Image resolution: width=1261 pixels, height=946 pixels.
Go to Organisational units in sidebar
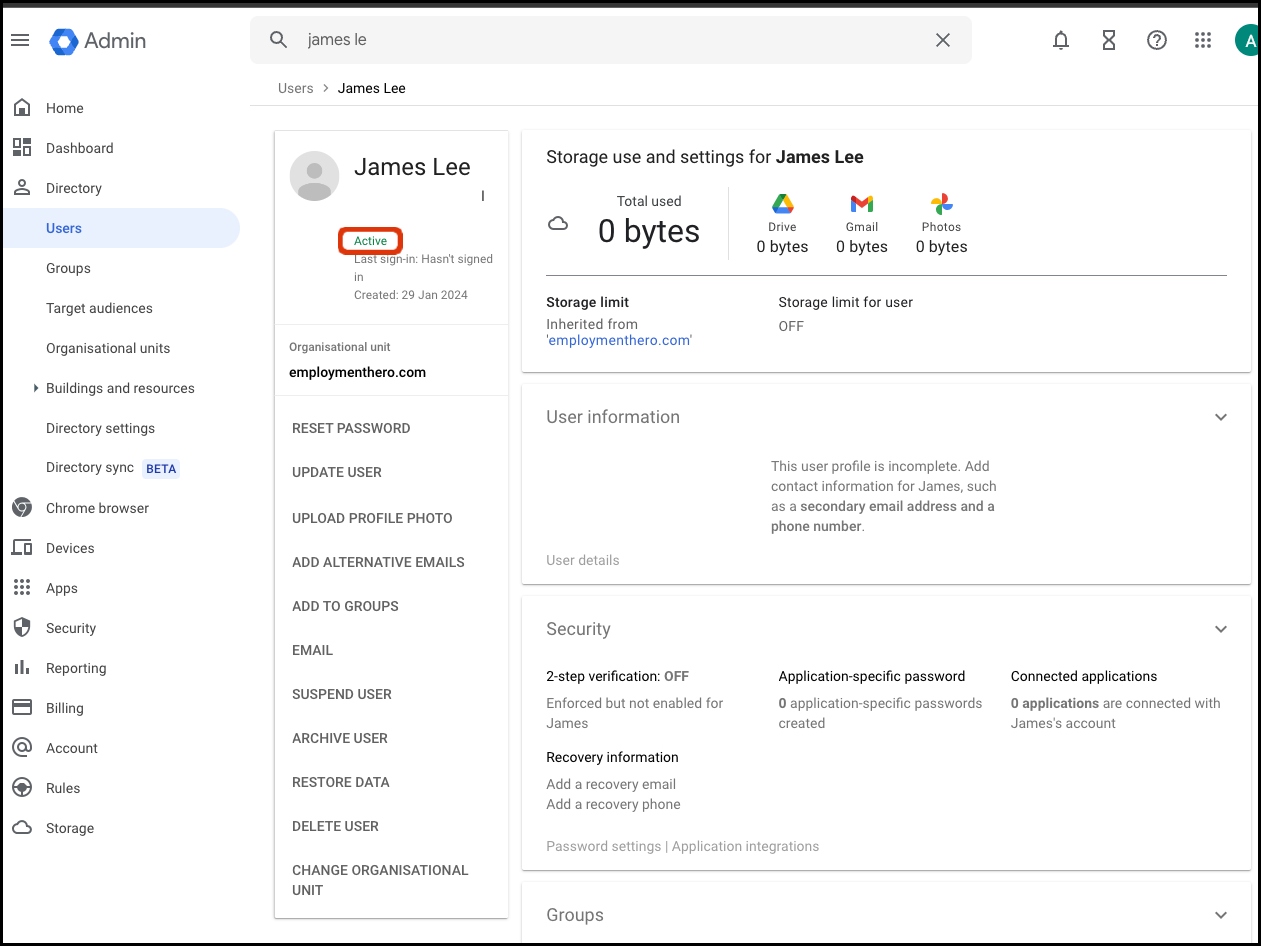[108, 348]
